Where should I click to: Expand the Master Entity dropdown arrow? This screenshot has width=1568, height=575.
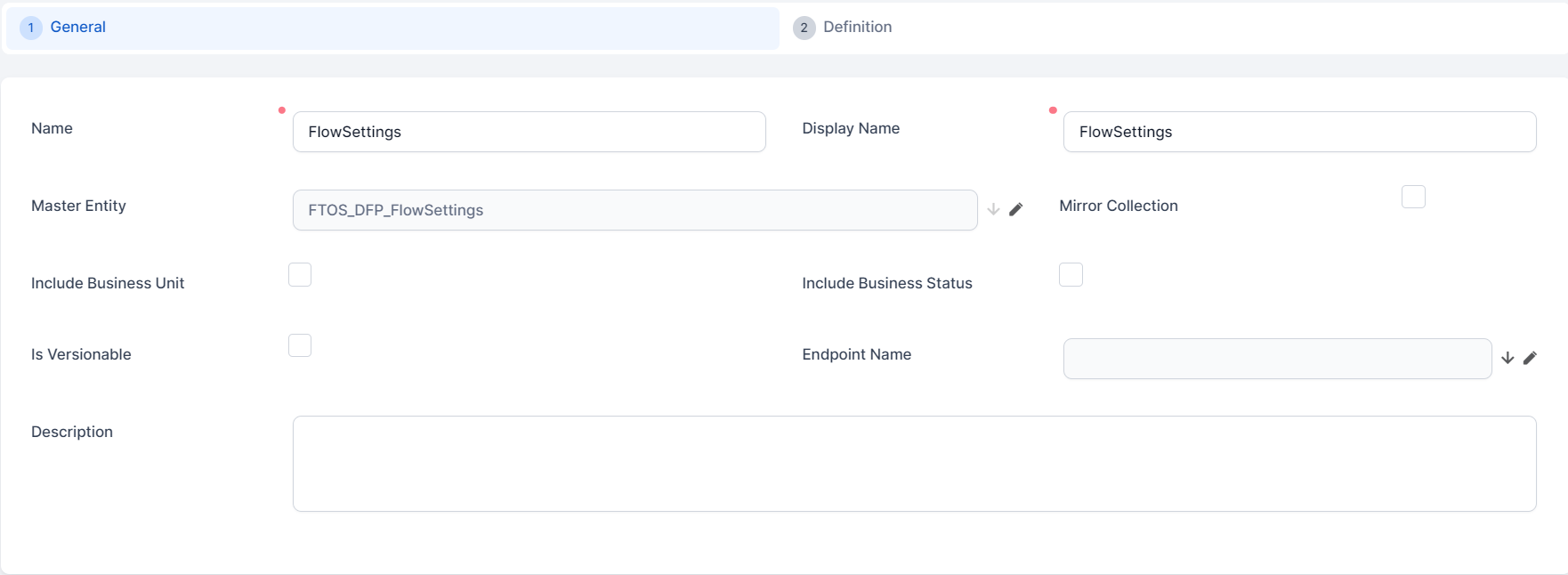click(x=993, y=210)
